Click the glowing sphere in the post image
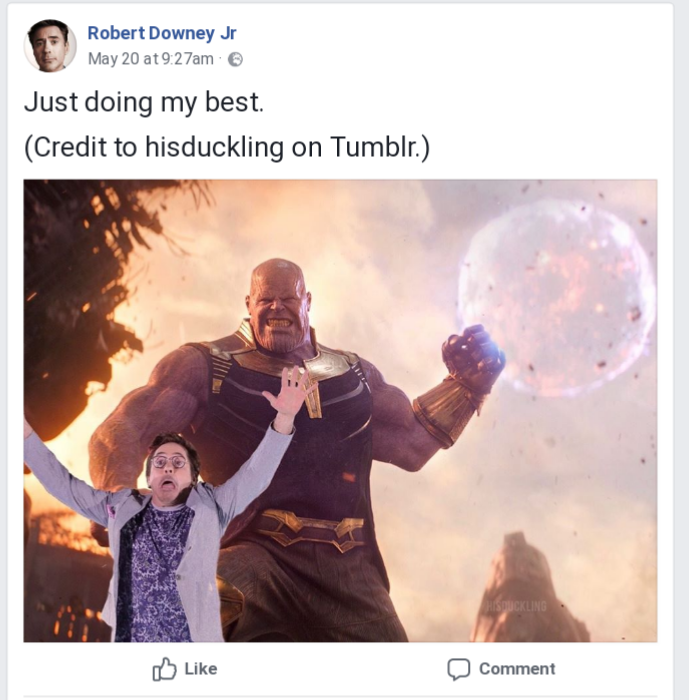The image size is (689, 700). [556, 295]
